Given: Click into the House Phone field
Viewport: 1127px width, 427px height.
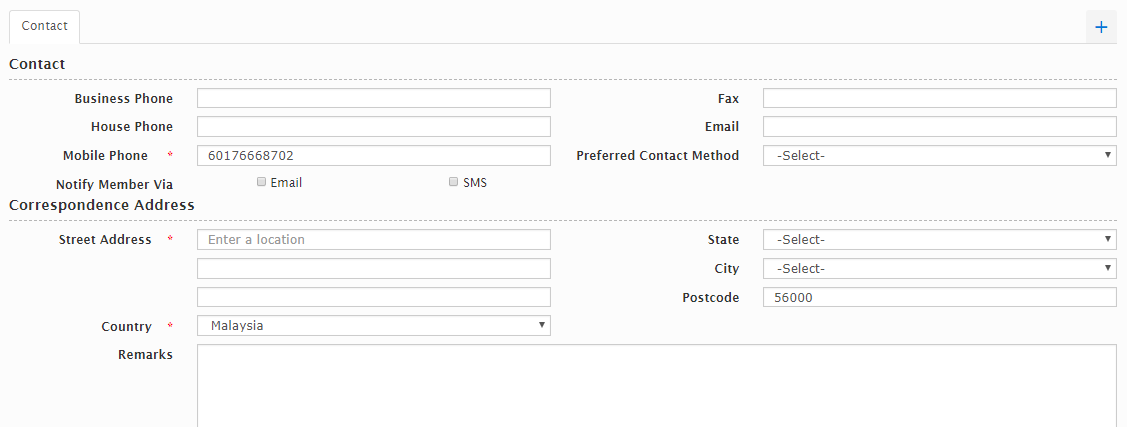Looking at the screenshot, I should point(373,127).
